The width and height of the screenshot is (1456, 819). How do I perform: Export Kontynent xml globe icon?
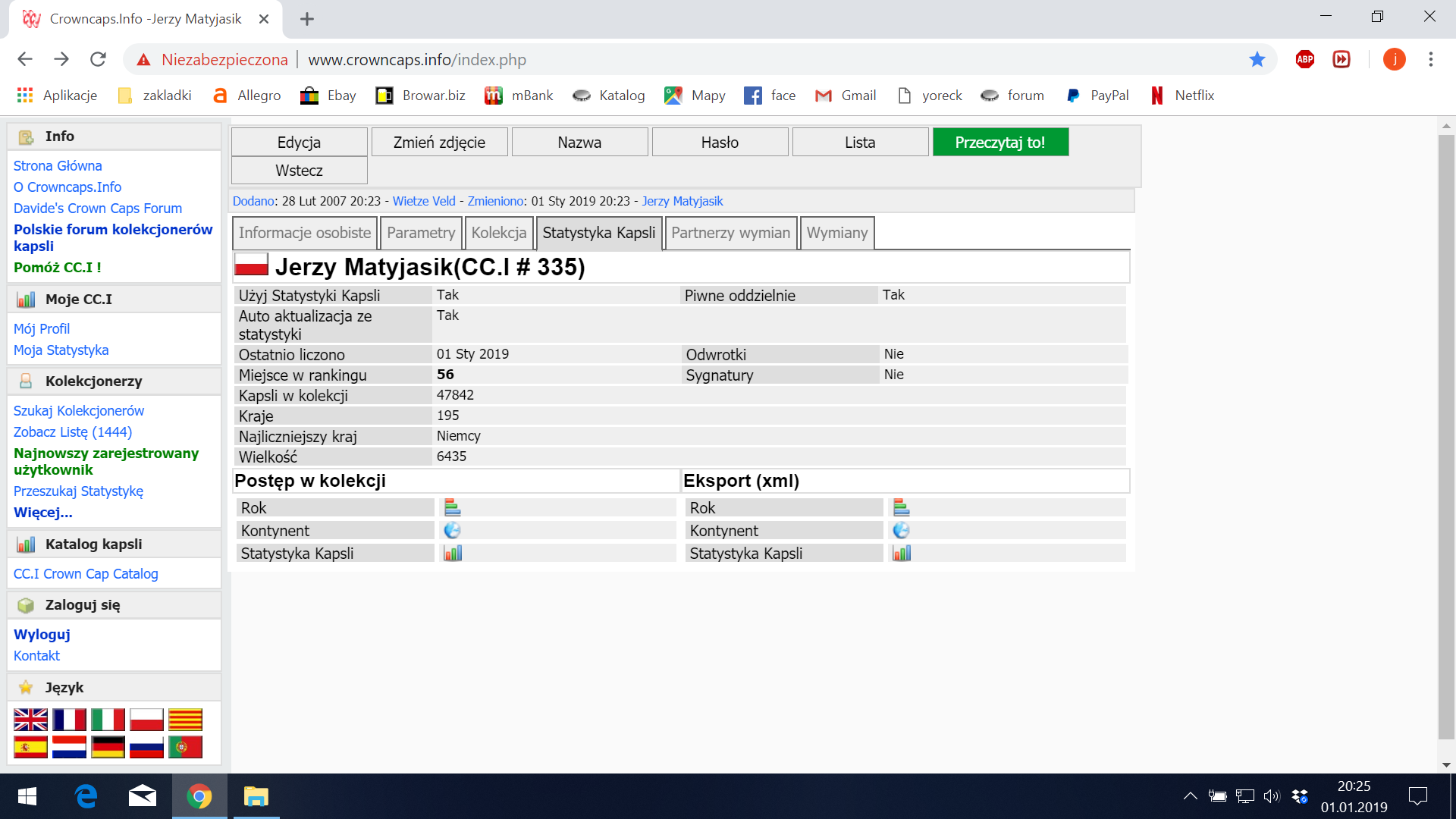(x=902, y=530)
